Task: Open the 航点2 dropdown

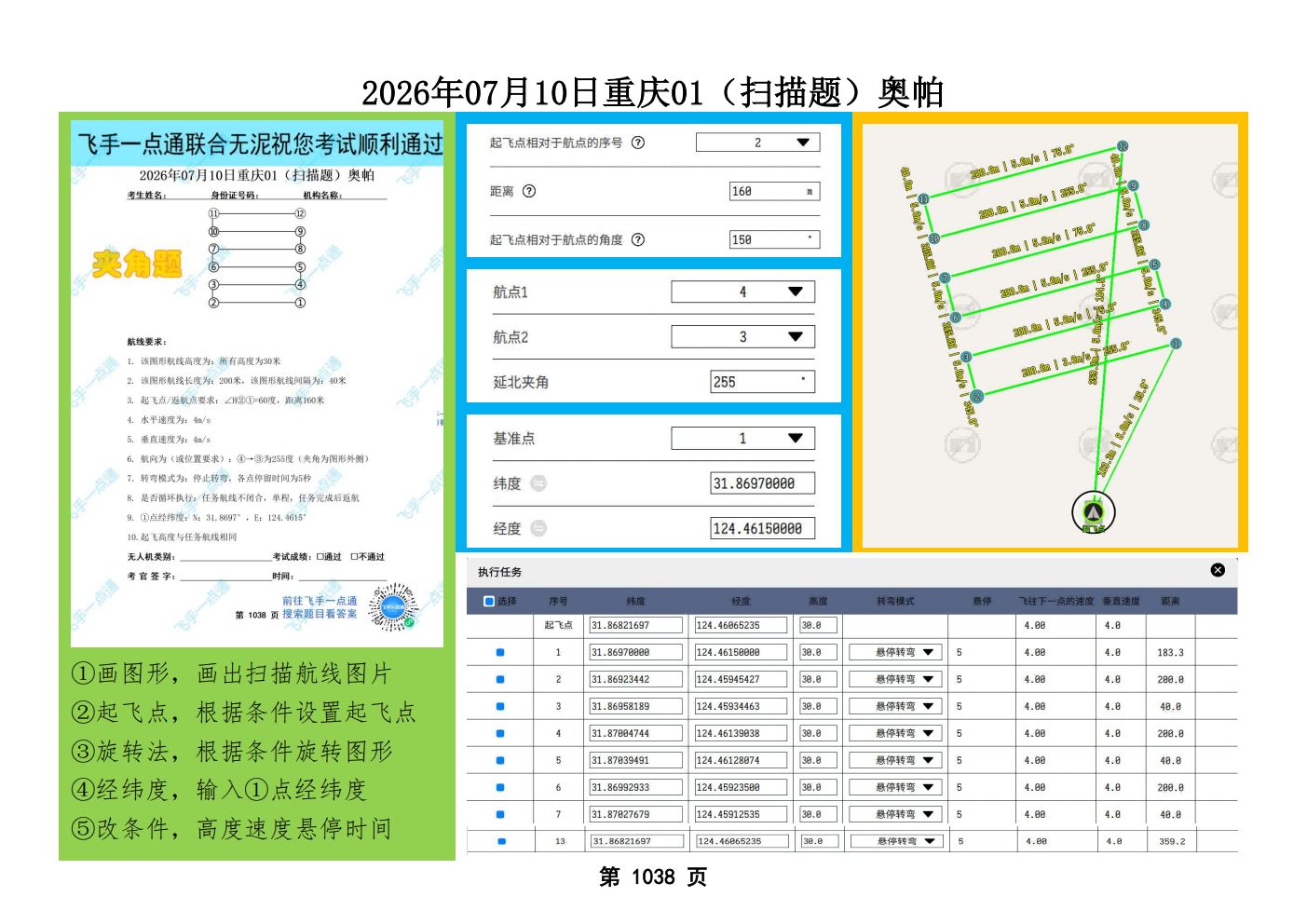Action: [743, 336]
